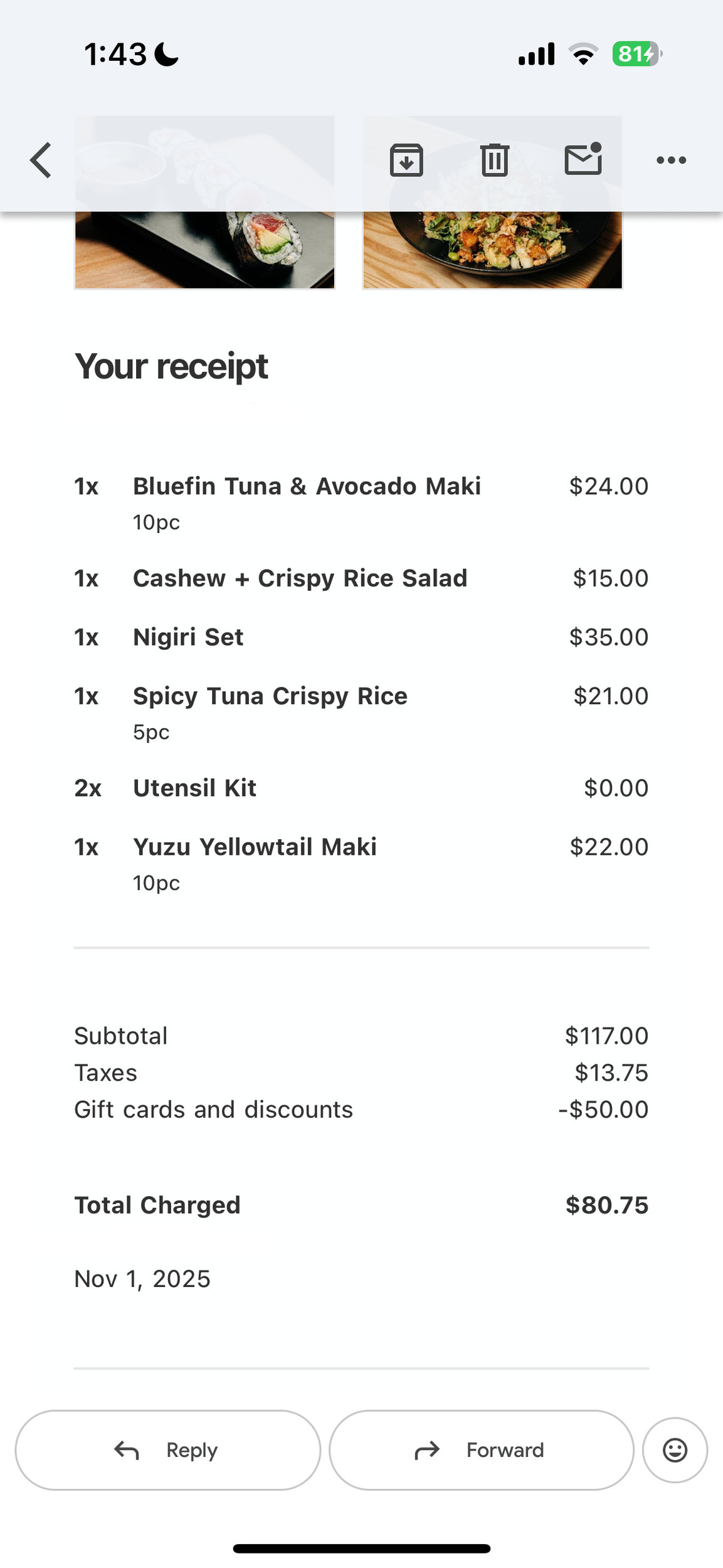Image resolution: width=723 pixels, height=1568 pixels.
Task: Tap the back arrow to leave email
Action: [x=41, y=160]
